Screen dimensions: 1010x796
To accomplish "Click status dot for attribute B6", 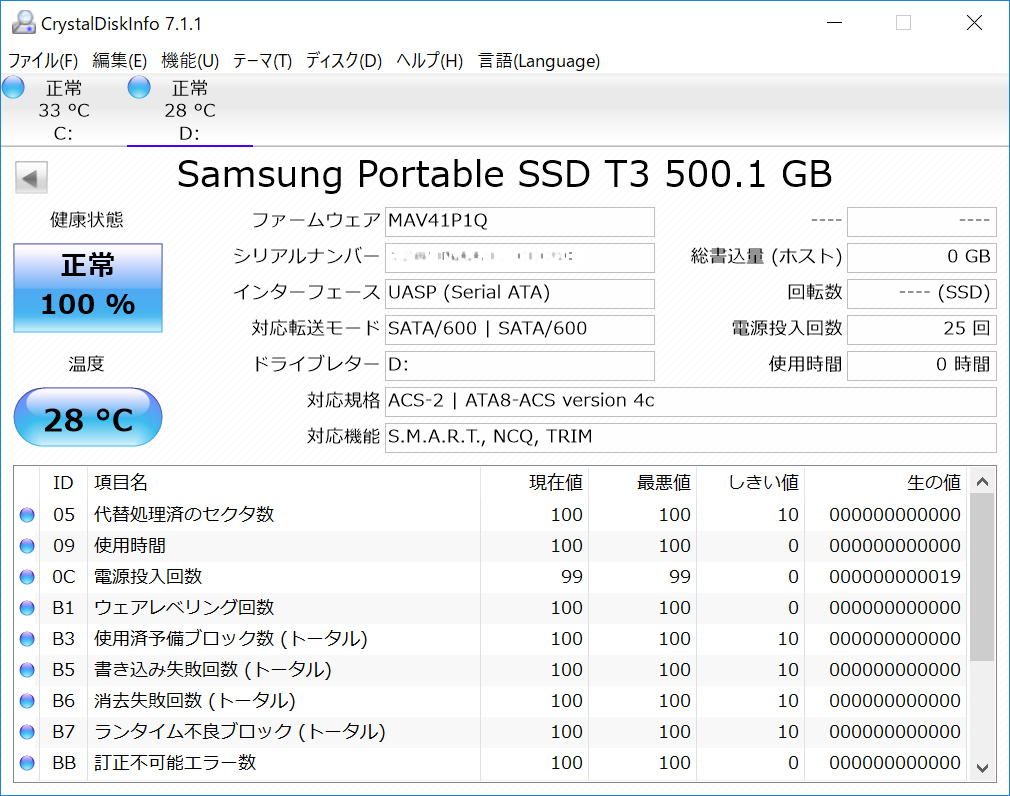I will pyautogui.click(x=27, y=702).
